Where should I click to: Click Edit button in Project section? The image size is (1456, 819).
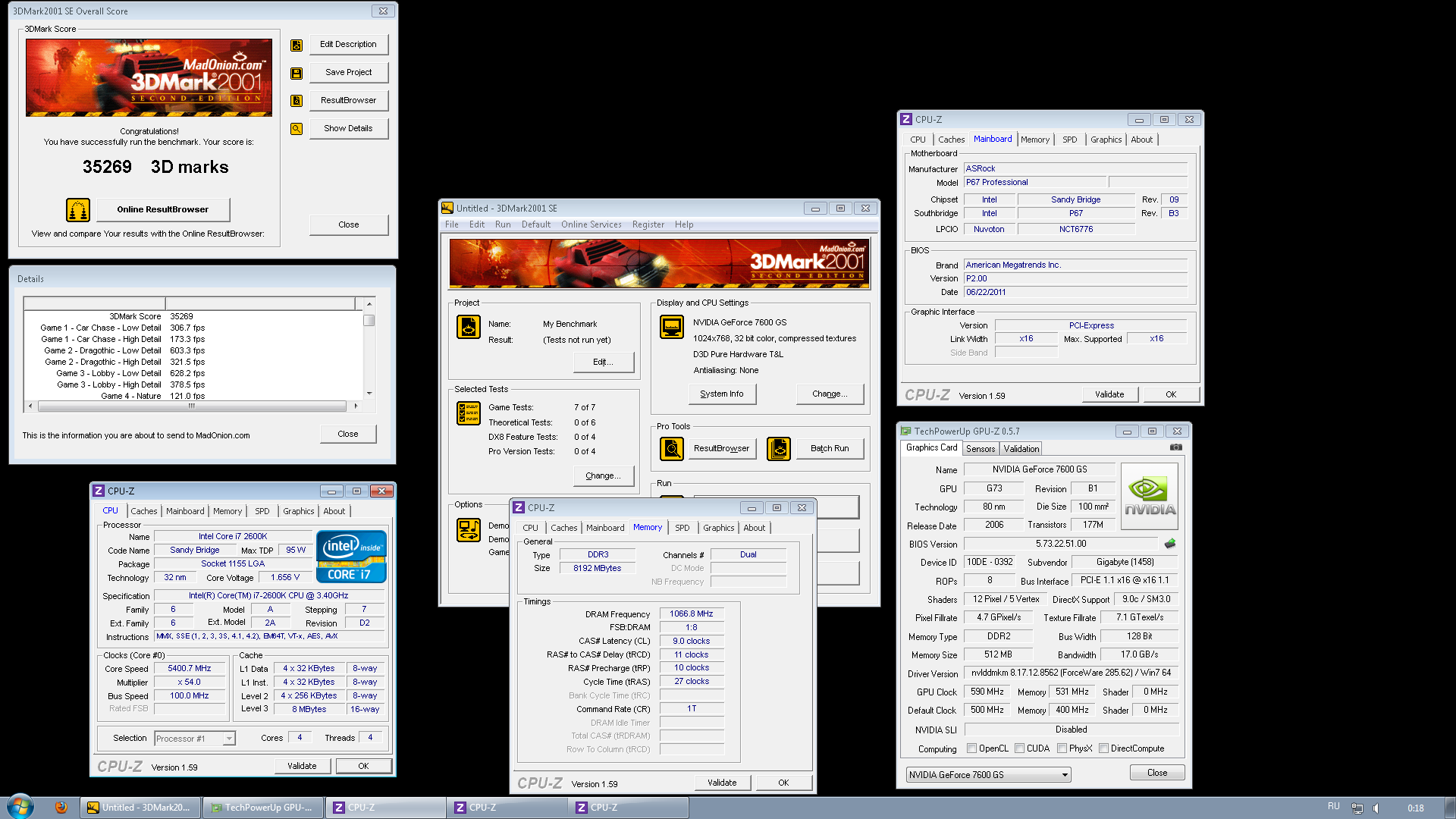click(x=603, y=362)
